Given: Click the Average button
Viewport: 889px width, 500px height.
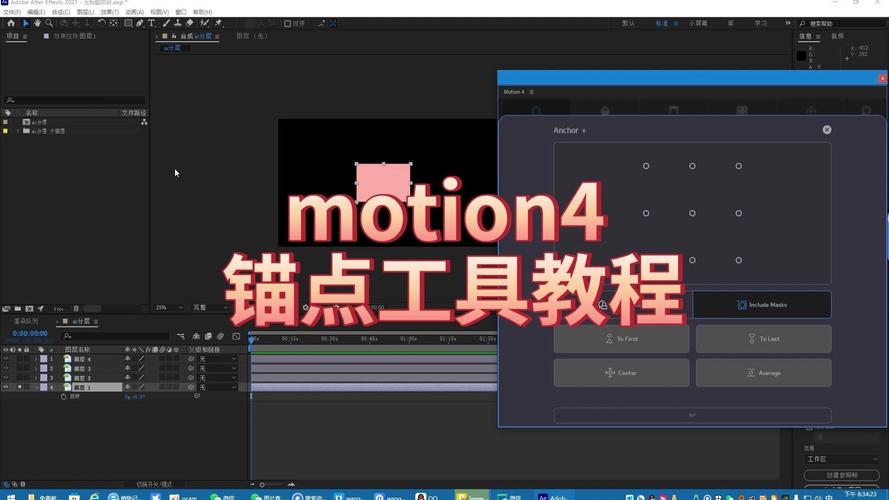Looking at the screenshot, I should [764, 373].
